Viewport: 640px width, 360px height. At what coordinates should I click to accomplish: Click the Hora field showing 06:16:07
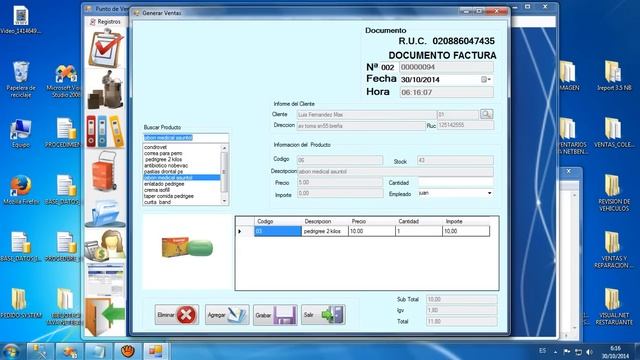pyautogui.click(x=446, y=92)
